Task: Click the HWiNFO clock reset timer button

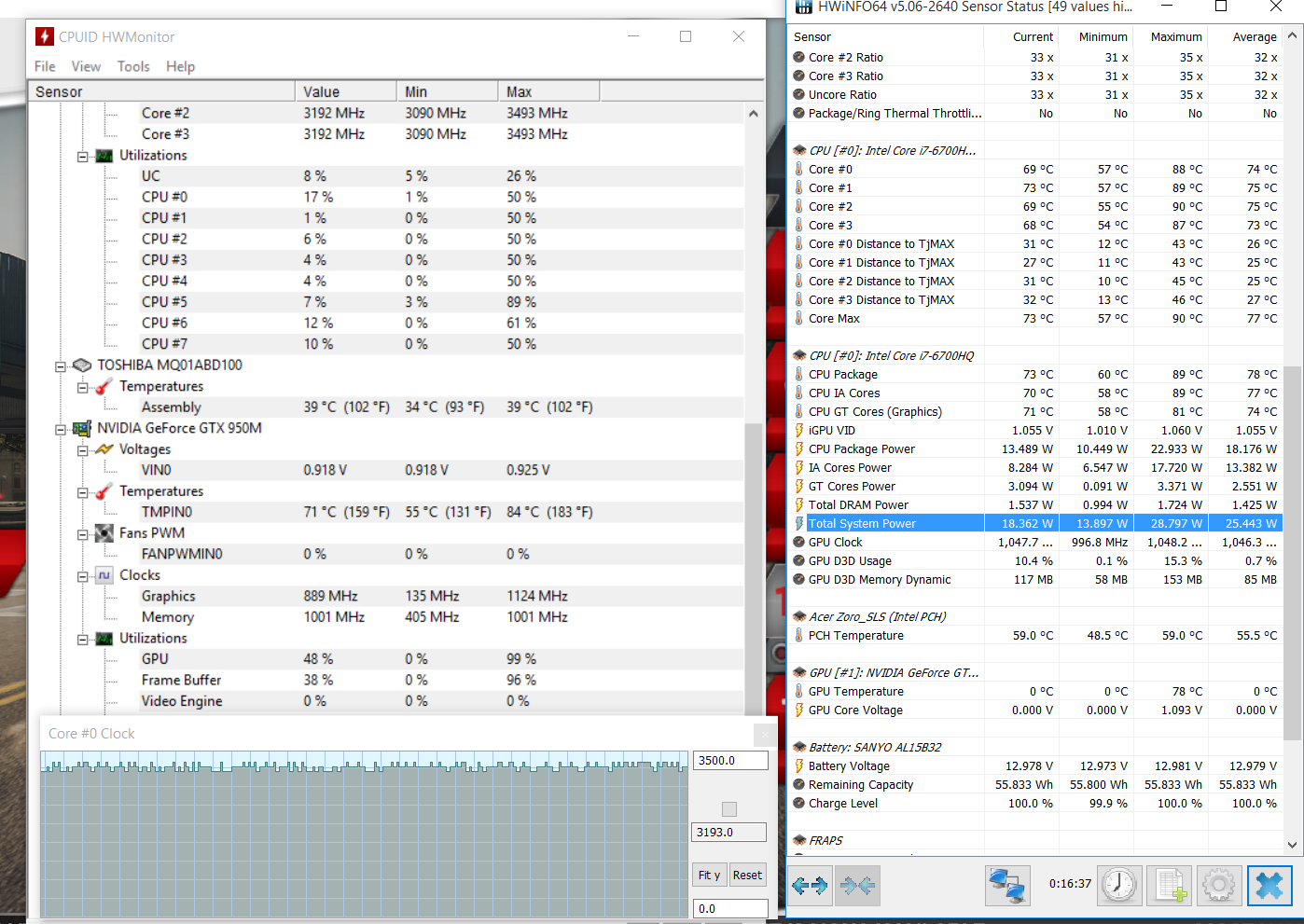Action: click(1119, 885)
